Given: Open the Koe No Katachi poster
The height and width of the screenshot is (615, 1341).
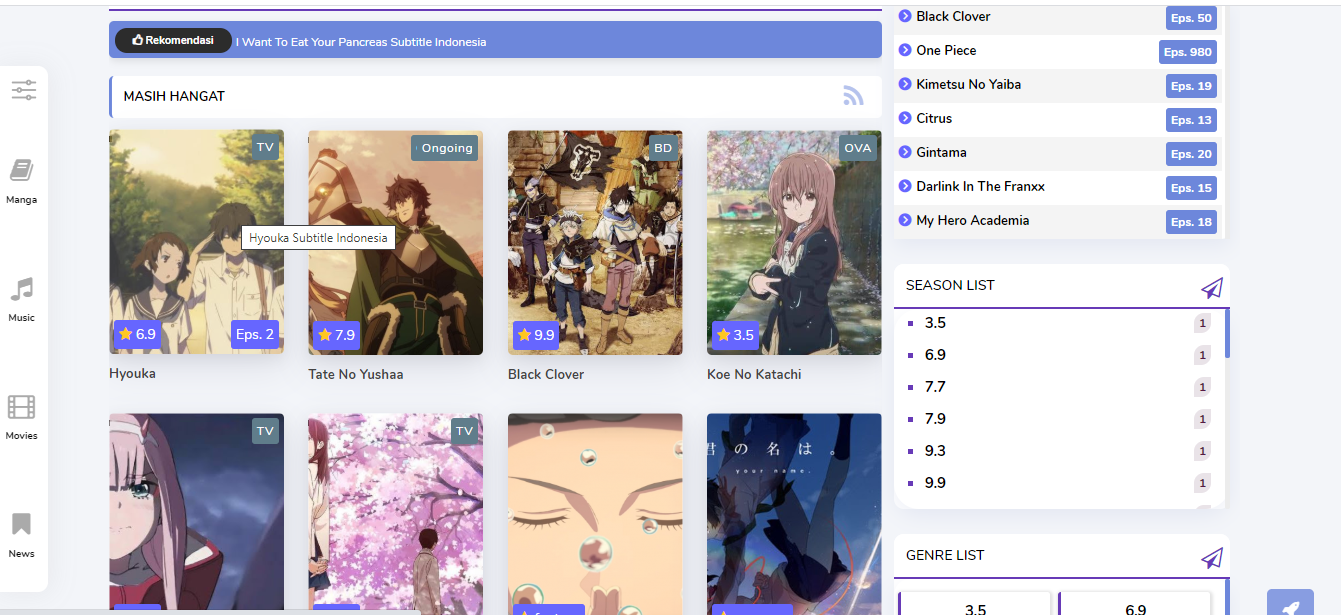Looking at the screenshot, I should click(x=794, y=242).
